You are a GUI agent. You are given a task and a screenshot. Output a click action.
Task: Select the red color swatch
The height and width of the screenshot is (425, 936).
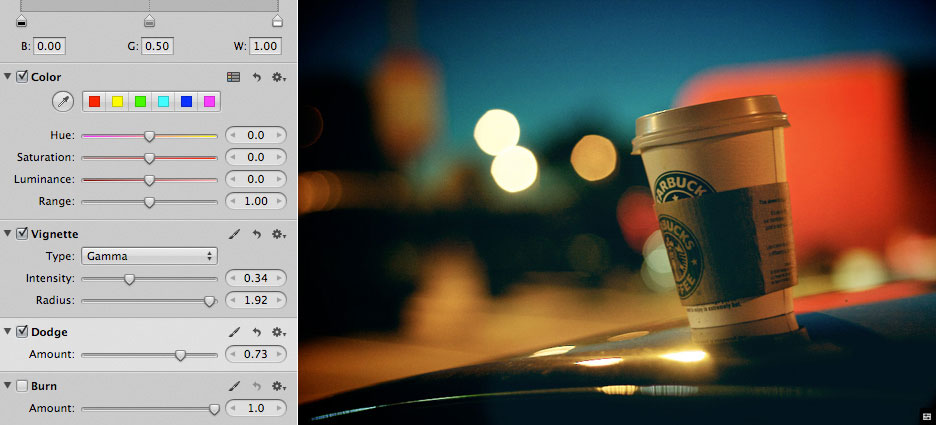coord(94,101)
